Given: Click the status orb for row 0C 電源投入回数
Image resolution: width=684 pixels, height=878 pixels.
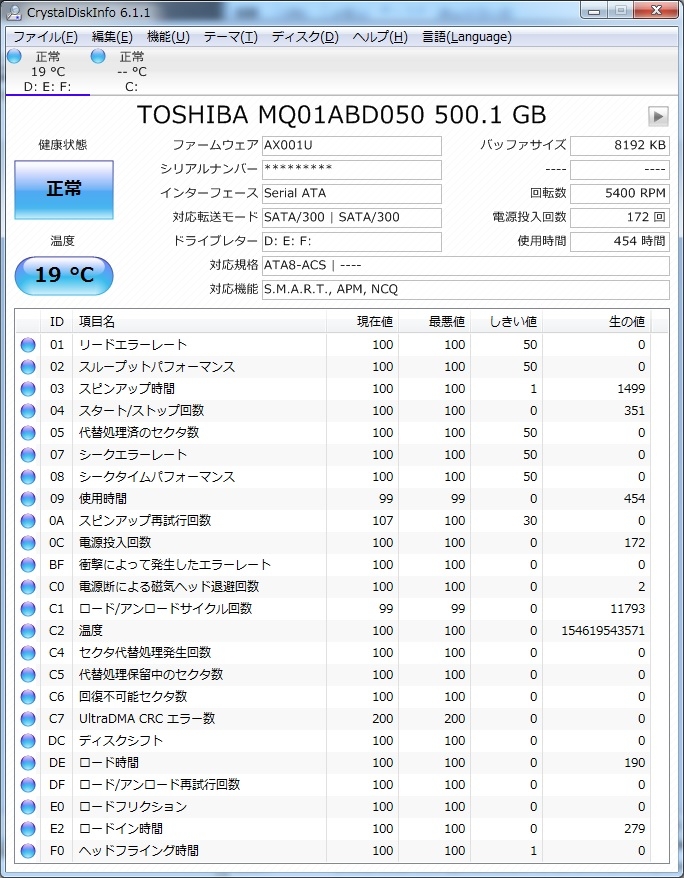Looking at the screenshot, I should [x=28, y=543].
